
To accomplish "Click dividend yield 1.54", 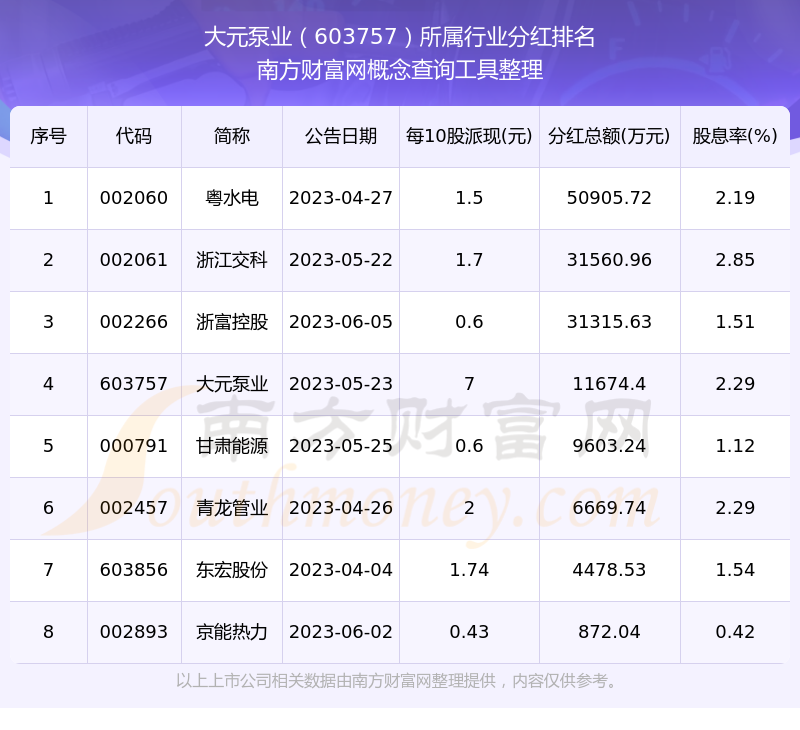I will click(x=735, y=570).
